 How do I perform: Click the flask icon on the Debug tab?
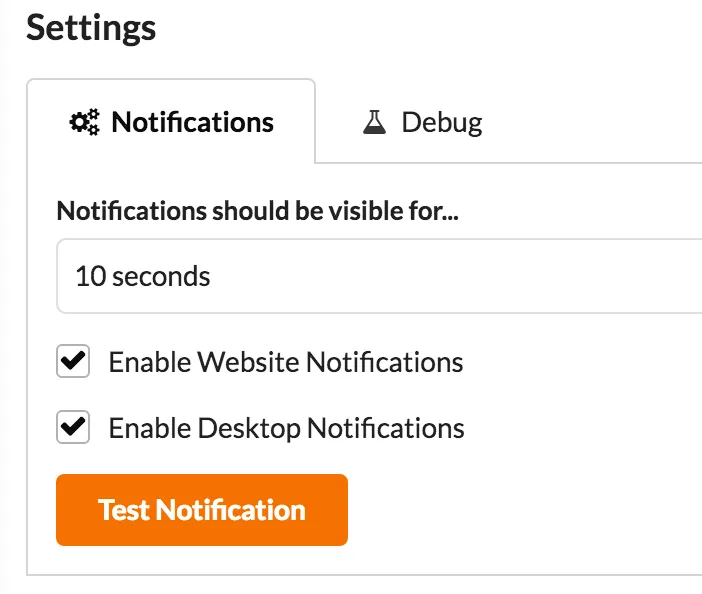tap(375, 122)
